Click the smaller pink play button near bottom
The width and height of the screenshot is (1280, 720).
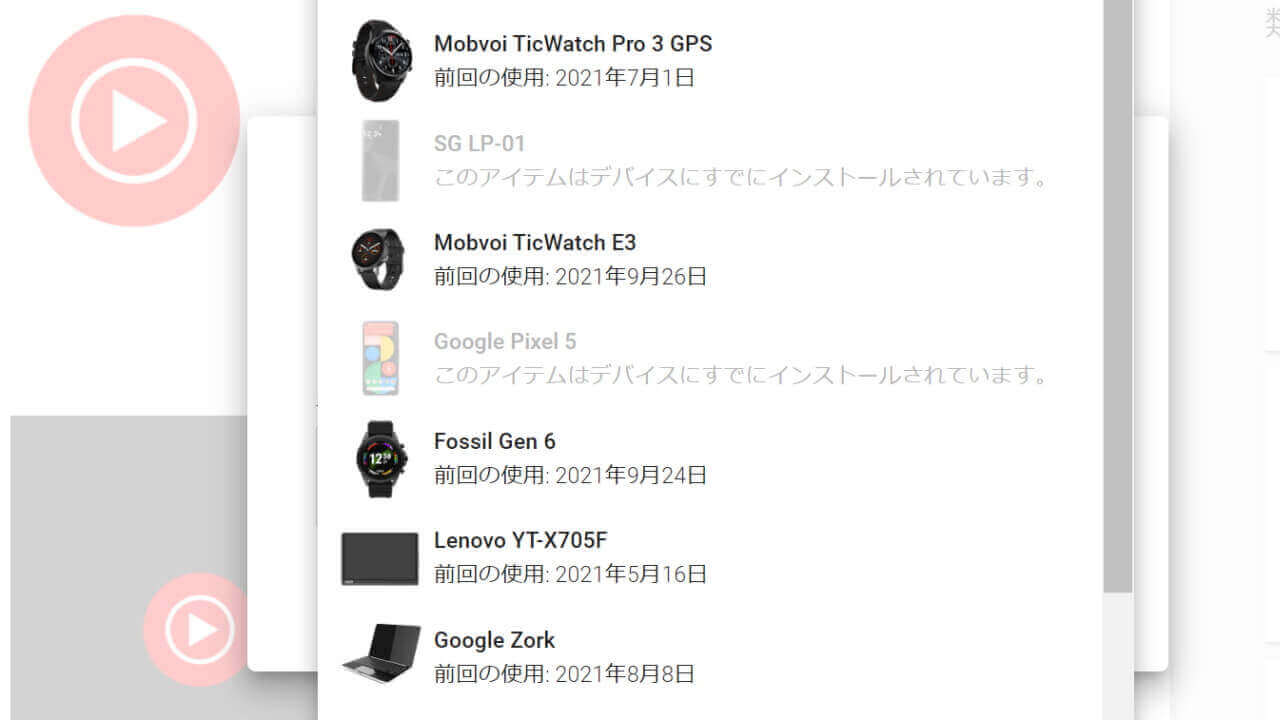coord(196,630)
